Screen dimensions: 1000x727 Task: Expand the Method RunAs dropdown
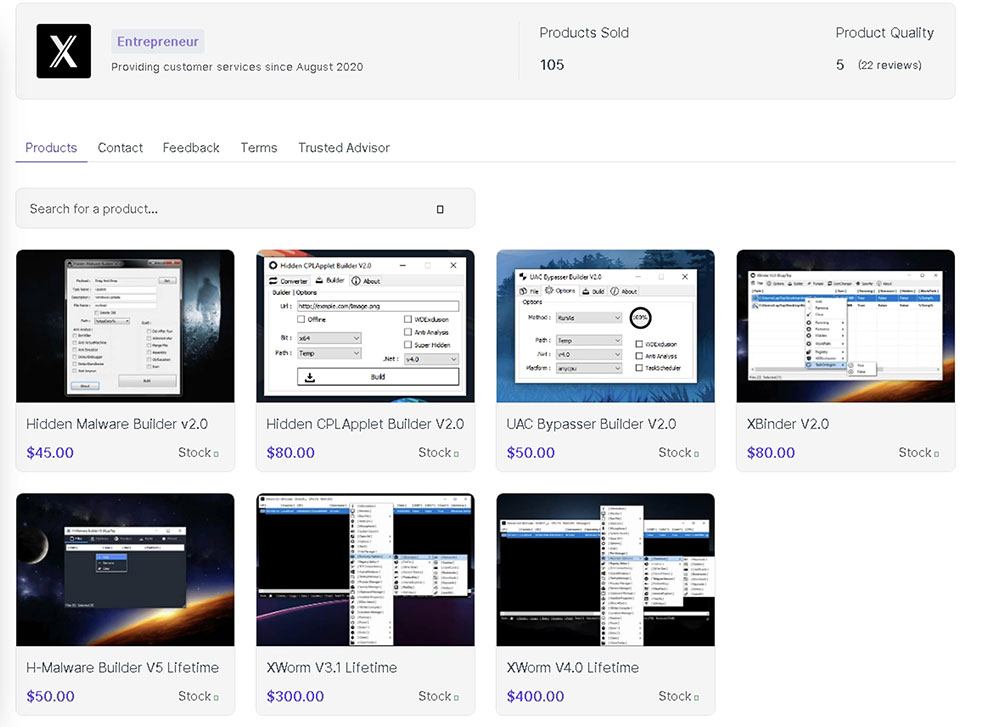tap(589, 317)
